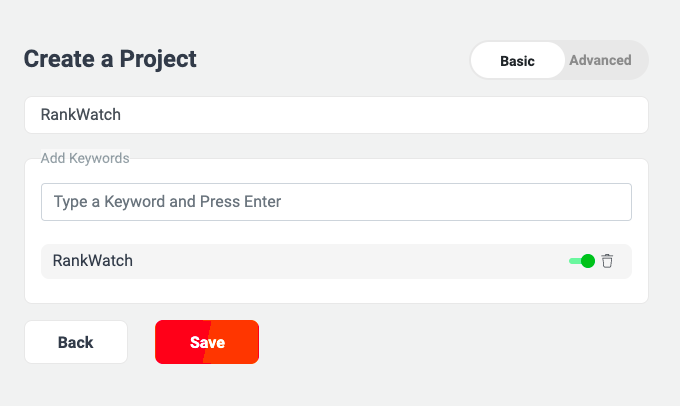Screen dimensions: 680x406
Task: Click the Save button
Action: click(207, 342)
